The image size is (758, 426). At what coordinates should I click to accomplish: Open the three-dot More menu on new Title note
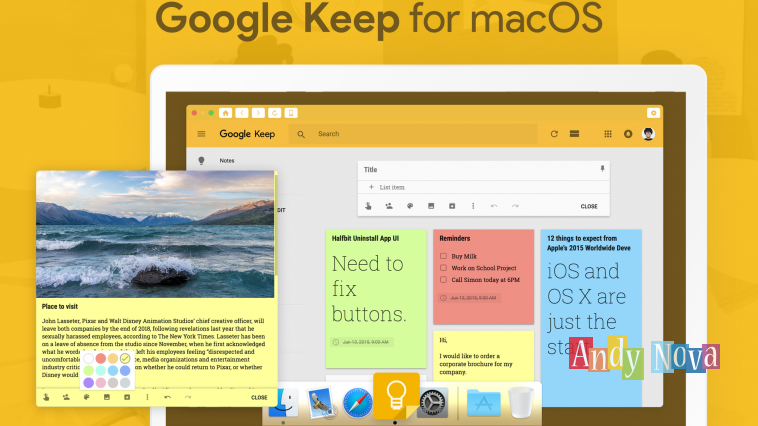[473, 206]
